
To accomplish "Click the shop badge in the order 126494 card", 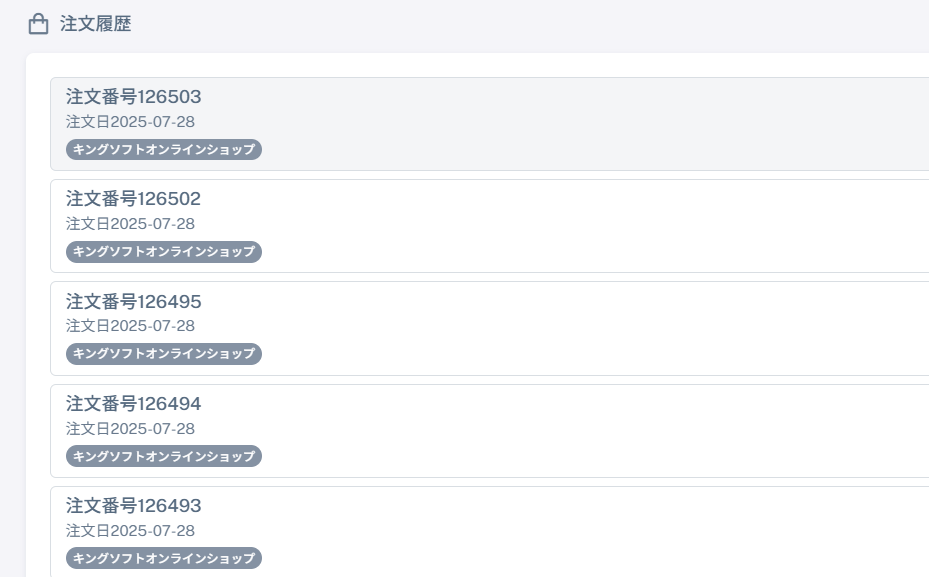I will coord(164,456).
